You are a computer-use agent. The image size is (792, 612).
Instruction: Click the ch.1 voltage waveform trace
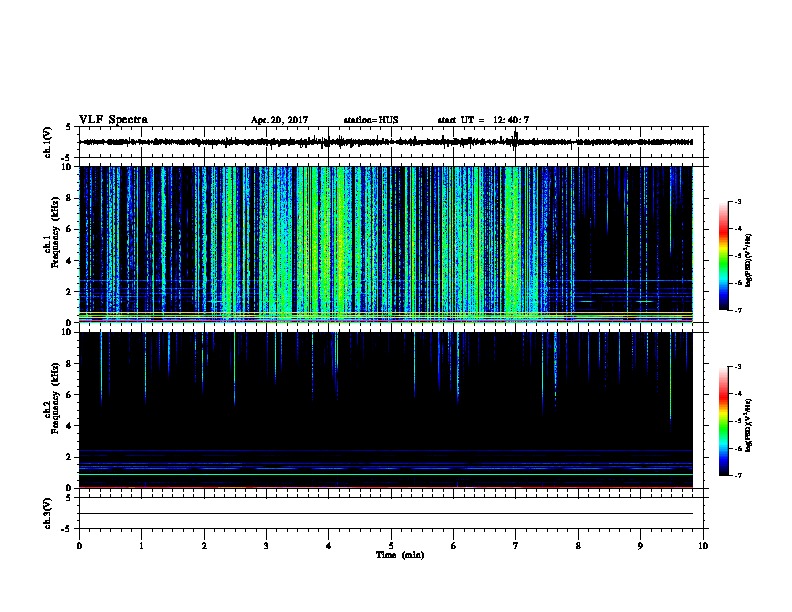tap(386, 142)
